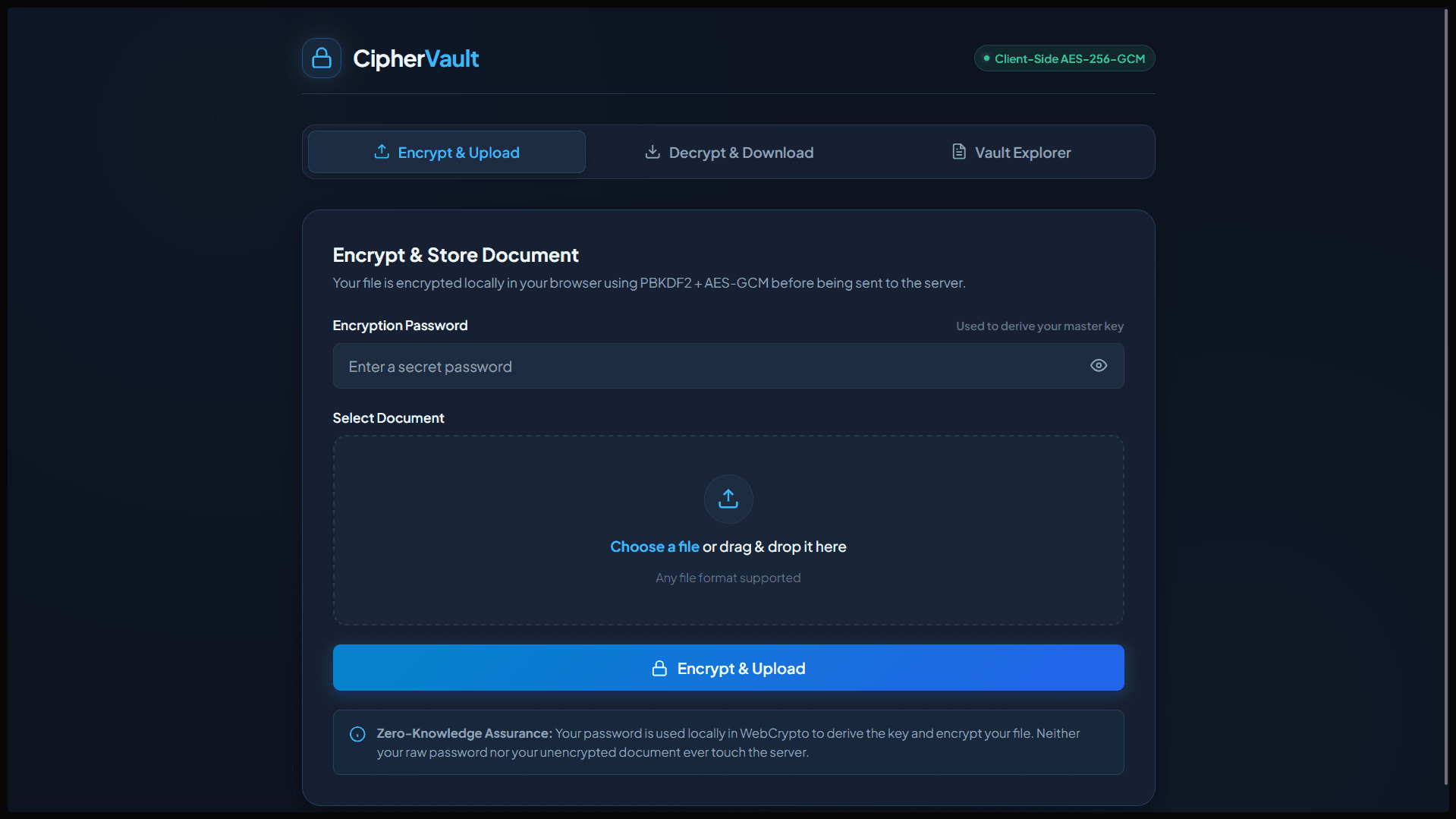The image size is (1456, 819).
Task: Open the Vault Explorer tab
Action: pos(1011,152)
